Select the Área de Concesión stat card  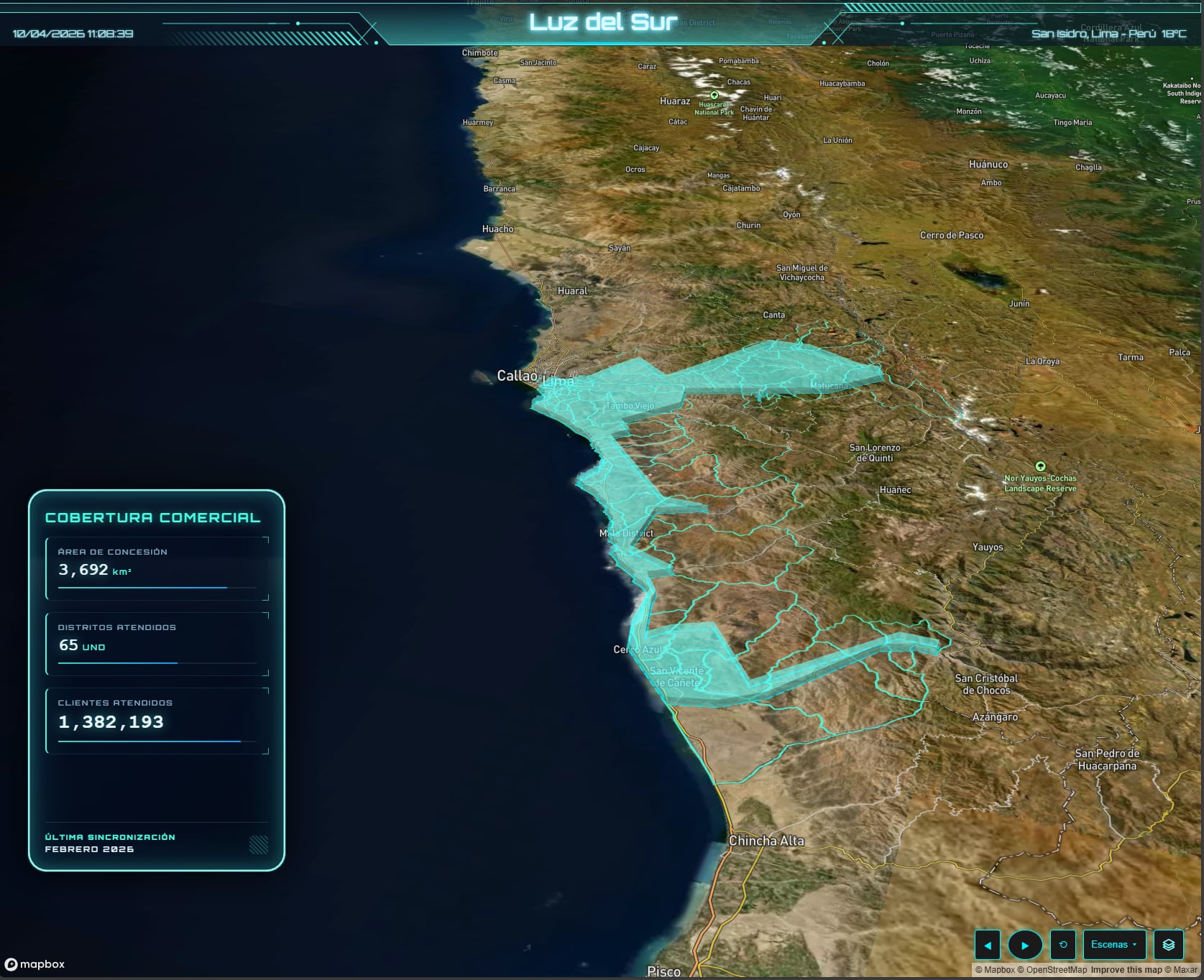(157, 568)
